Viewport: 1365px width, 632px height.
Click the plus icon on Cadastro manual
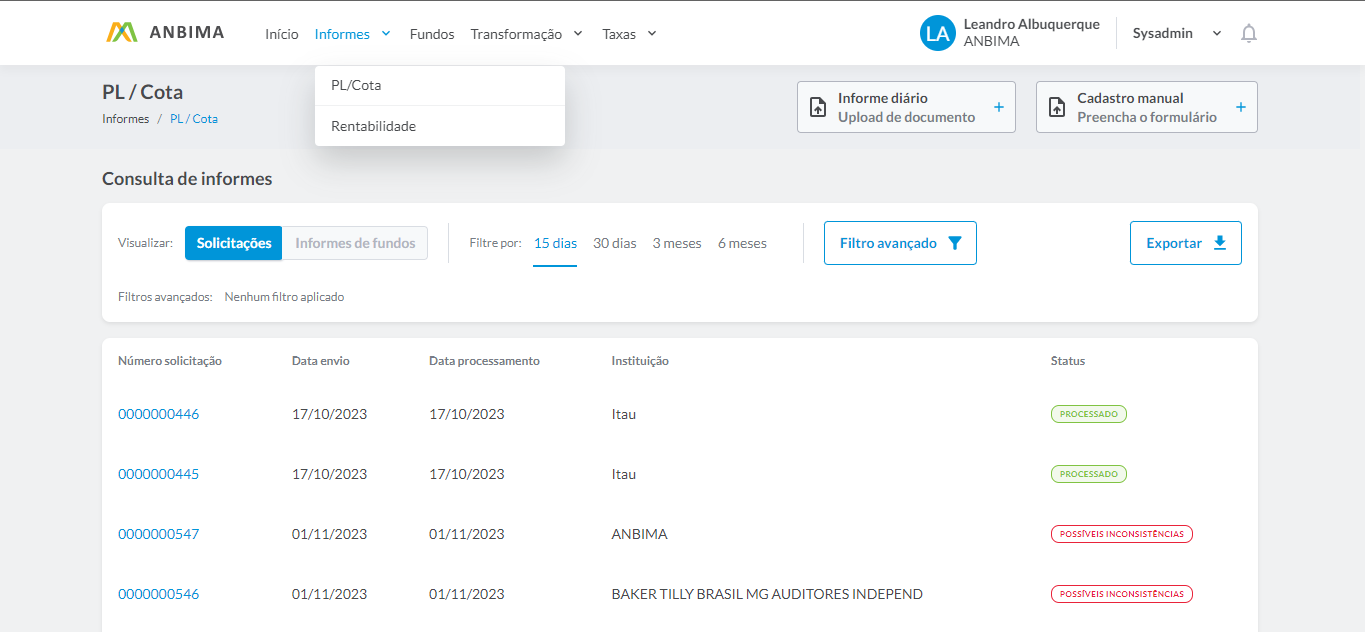tap(1240, 107)
